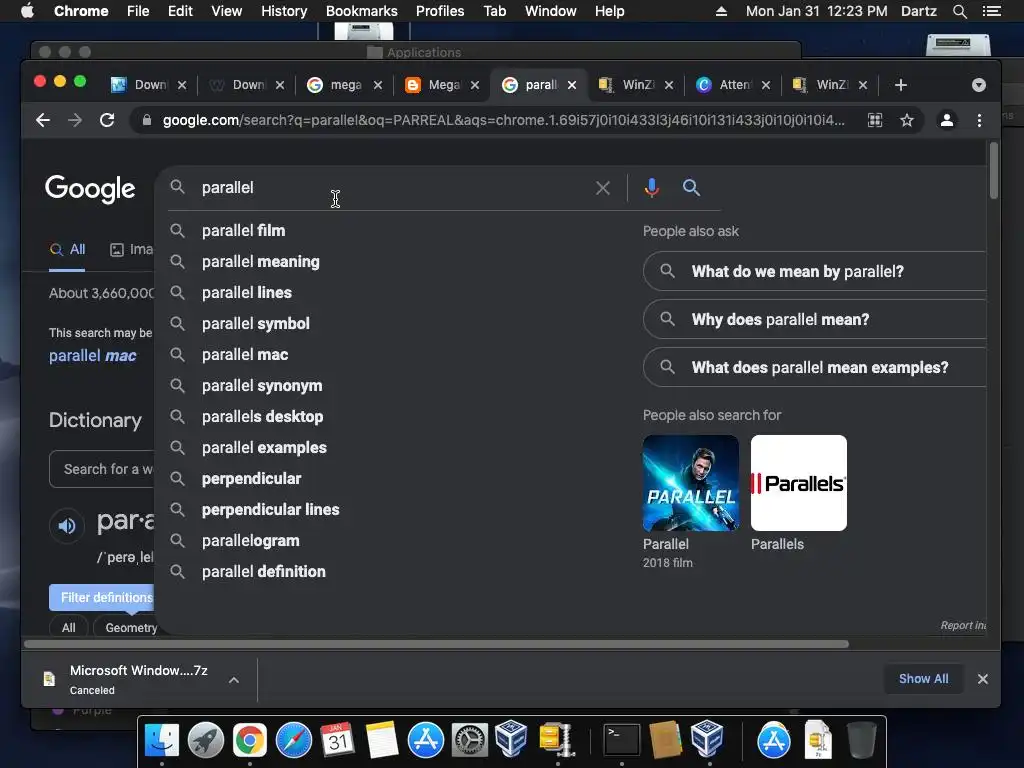The height and width of the screenshot is (768, 1024).
Task: Click the eject icon in menu bar
Action: pos(721,11)
